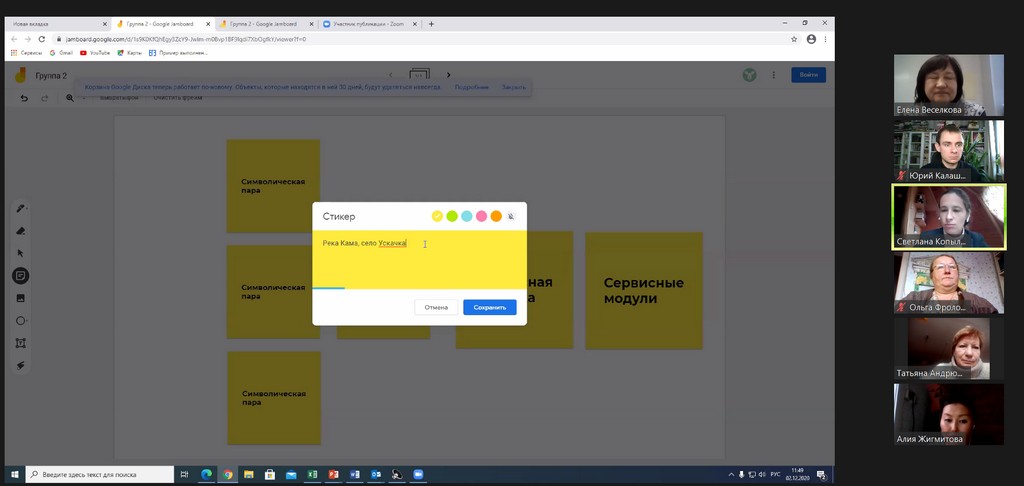The image size is (1024, 486).
Task: Switch to the Zoom browser tab
Action: pos(370,24)
